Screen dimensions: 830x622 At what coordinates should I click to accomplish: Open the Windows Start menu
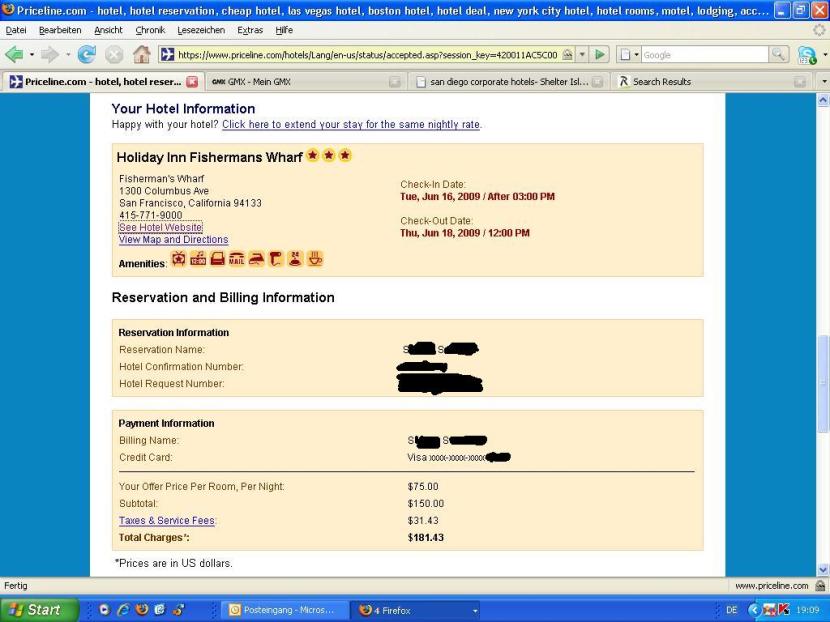pos(38,609)
